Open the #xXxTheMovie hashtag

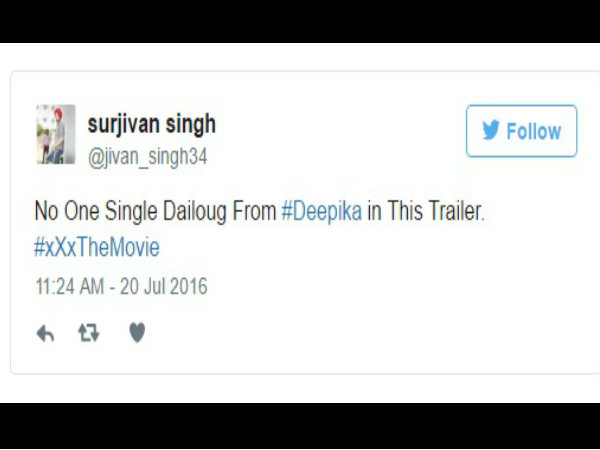coord(97,247)
